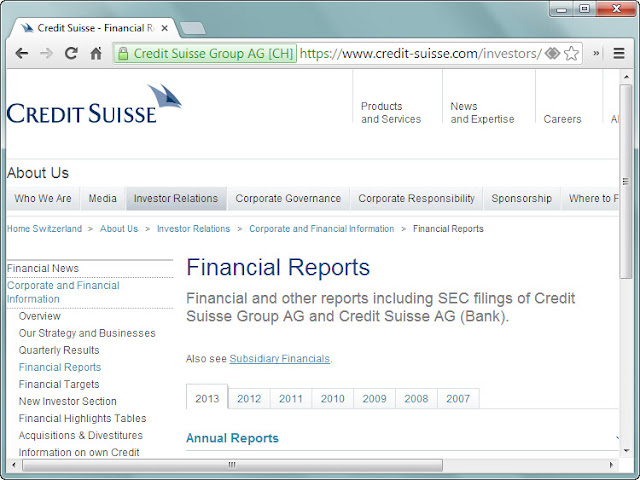Click the browser forward arrow

click(46, 53)
